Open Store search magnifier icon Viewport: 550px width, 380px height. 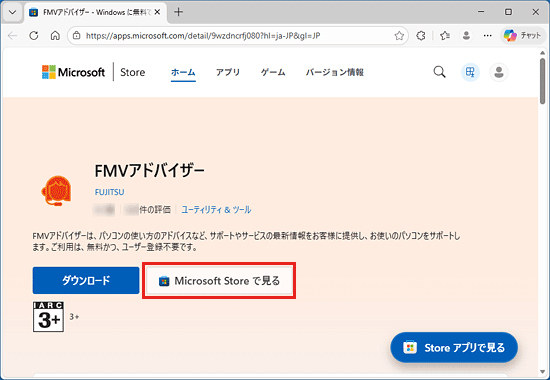(x=439, y=72)
